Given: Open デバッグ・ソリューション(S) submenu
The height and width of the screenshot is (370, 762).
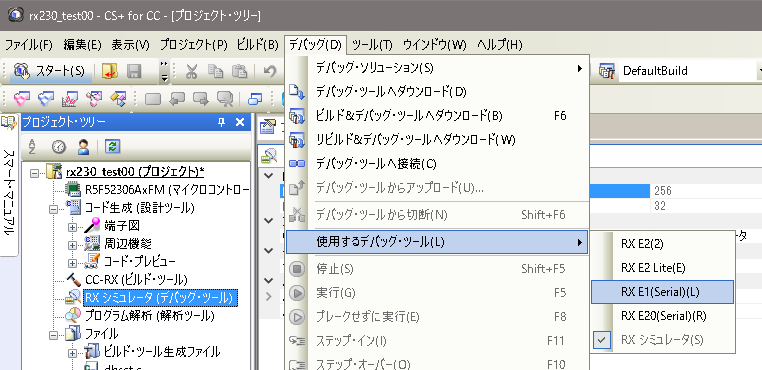Looking at the screenshot, I should 436,68.
